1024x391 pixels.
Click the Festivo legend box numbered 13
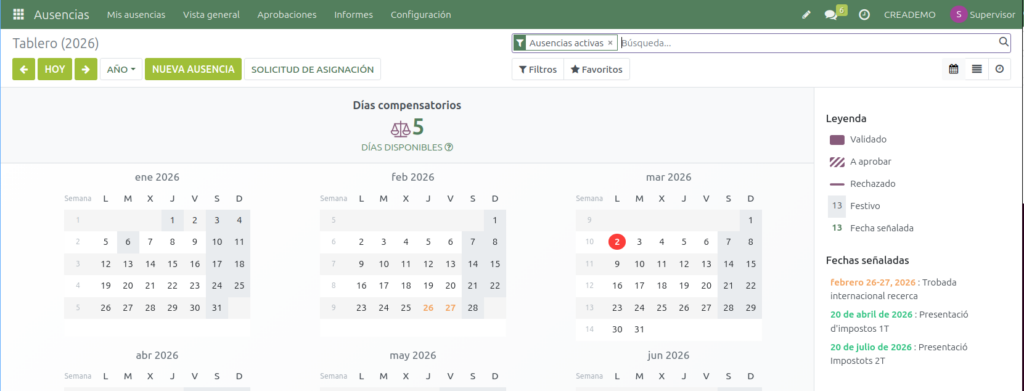coord(837,206)
